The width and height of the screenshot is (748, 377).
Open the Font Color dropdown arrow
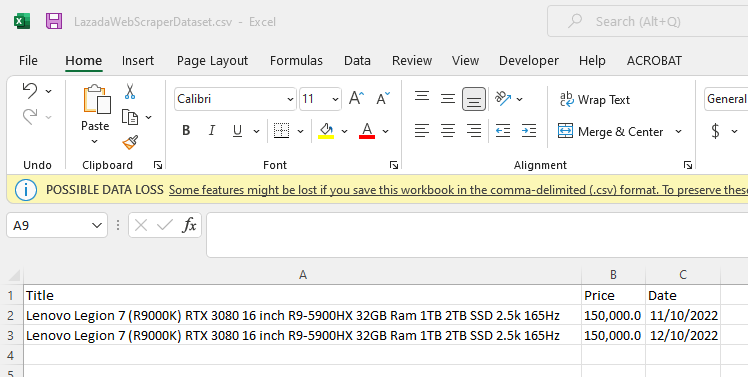coord(385,131)
